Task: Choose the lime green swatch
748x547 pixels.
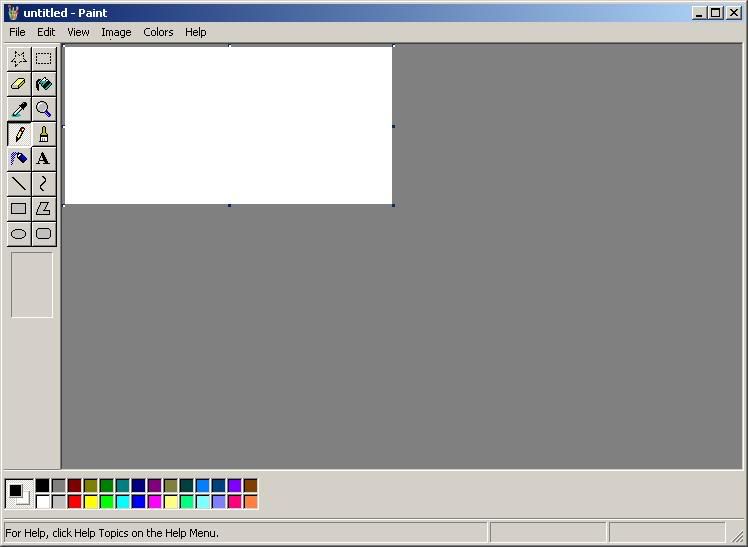Action: 106,502
